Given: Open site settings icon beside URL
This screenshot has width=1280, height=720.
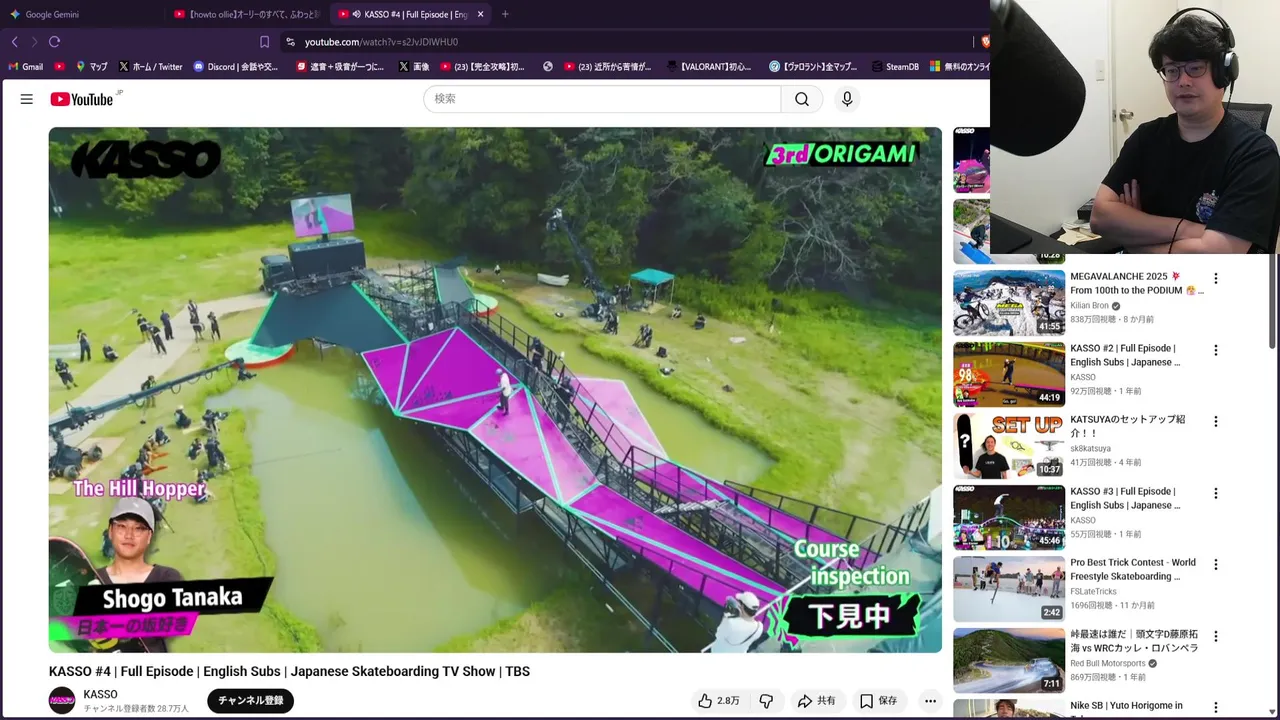Looking at the screenshot, I should tap(290, 42).
